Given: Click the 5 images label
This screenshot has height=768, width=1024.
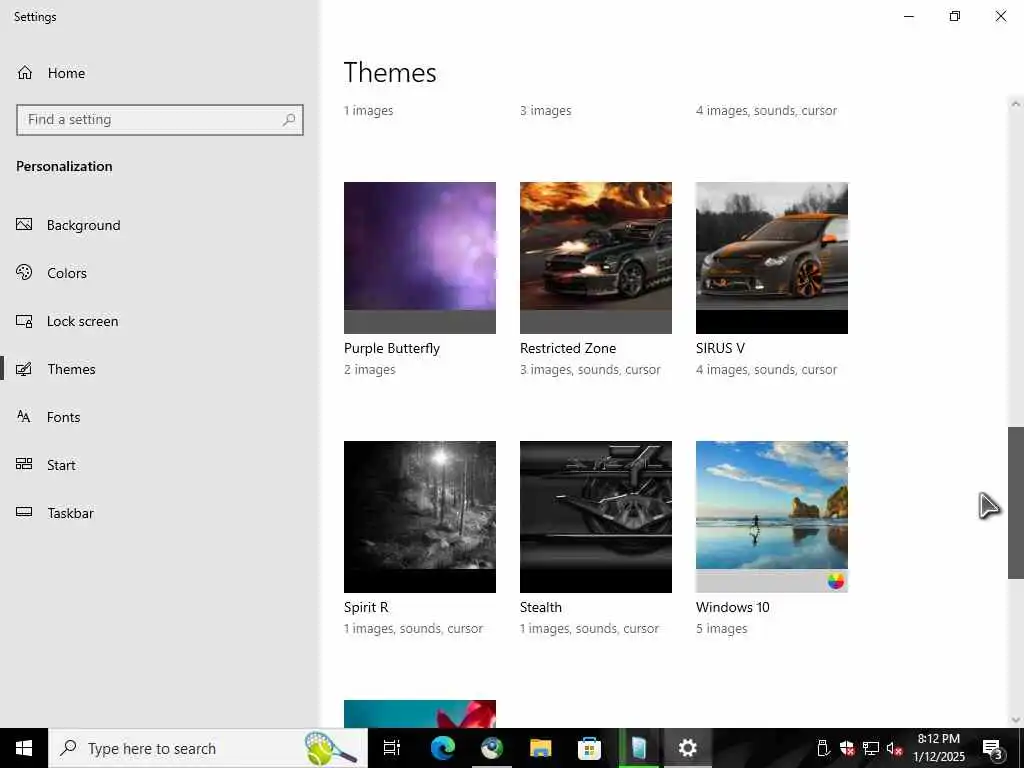Looking at the screenshot, I should [x=722, y=628].
